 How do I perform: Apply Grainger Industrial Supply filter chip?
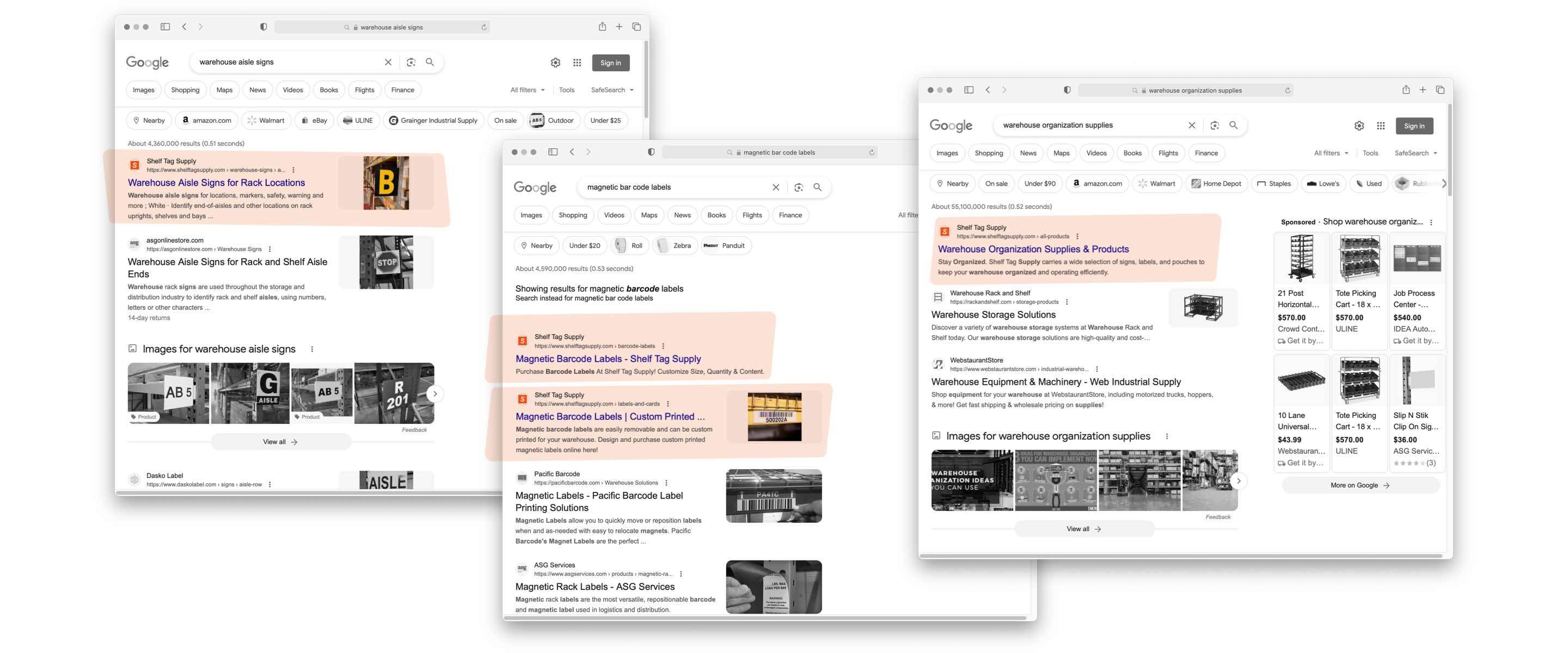433,120
